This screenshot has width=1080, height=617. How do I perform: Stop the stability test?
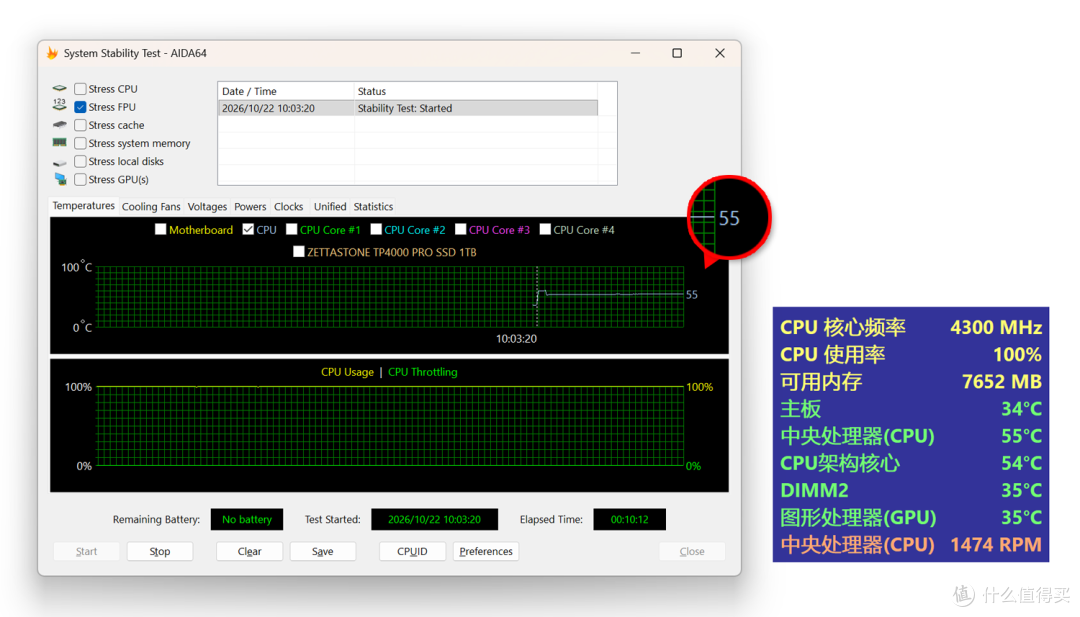point(160,552)
